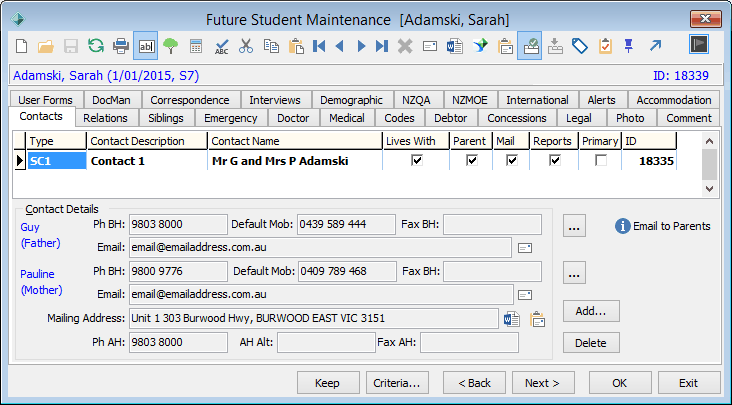
Task: Click the blue pushpin icon
Action: point(629,46)
